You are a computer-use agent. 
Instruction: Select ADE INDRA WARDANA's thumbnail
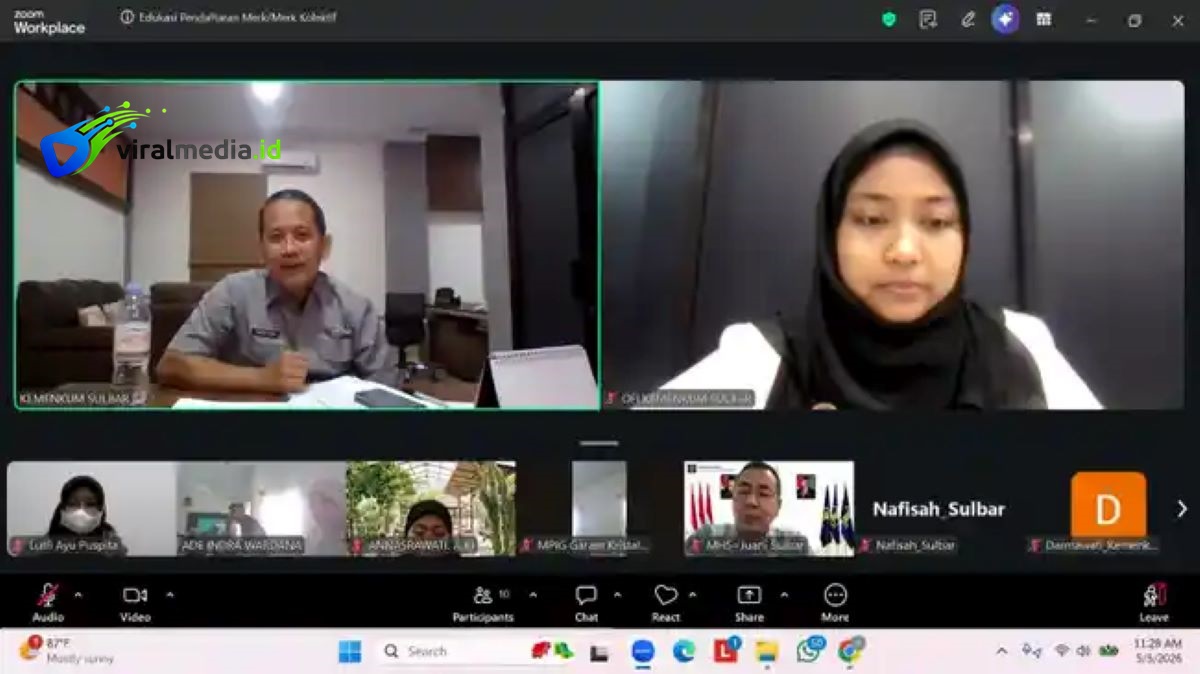261,508
